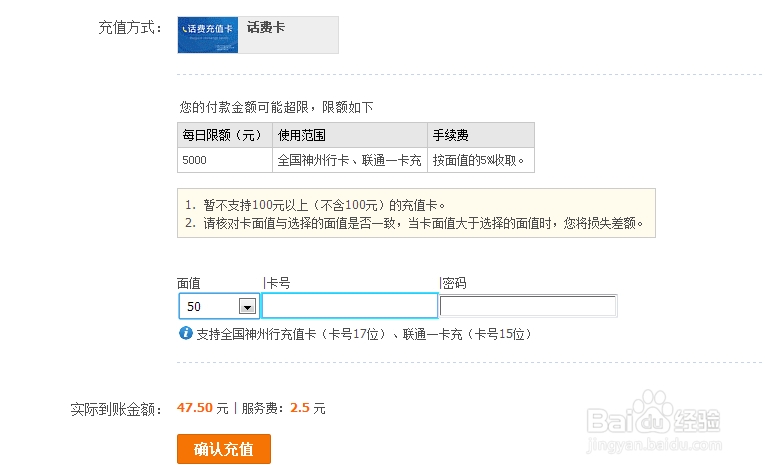Image resolution: width=765 pixels, height=472 pixels.
Task: Click the 2.5 服务费 value
Action: pos(300,408)
